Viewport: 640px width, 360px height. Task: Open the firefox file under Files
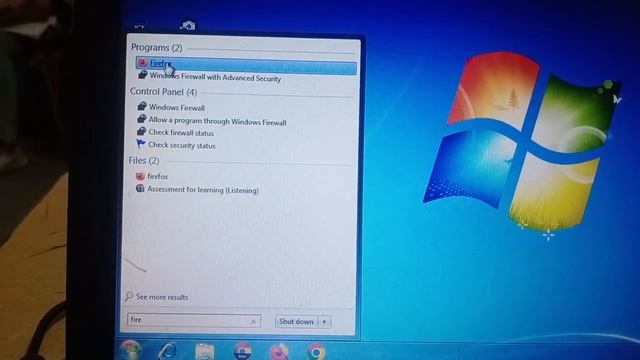tap(158, 176)
